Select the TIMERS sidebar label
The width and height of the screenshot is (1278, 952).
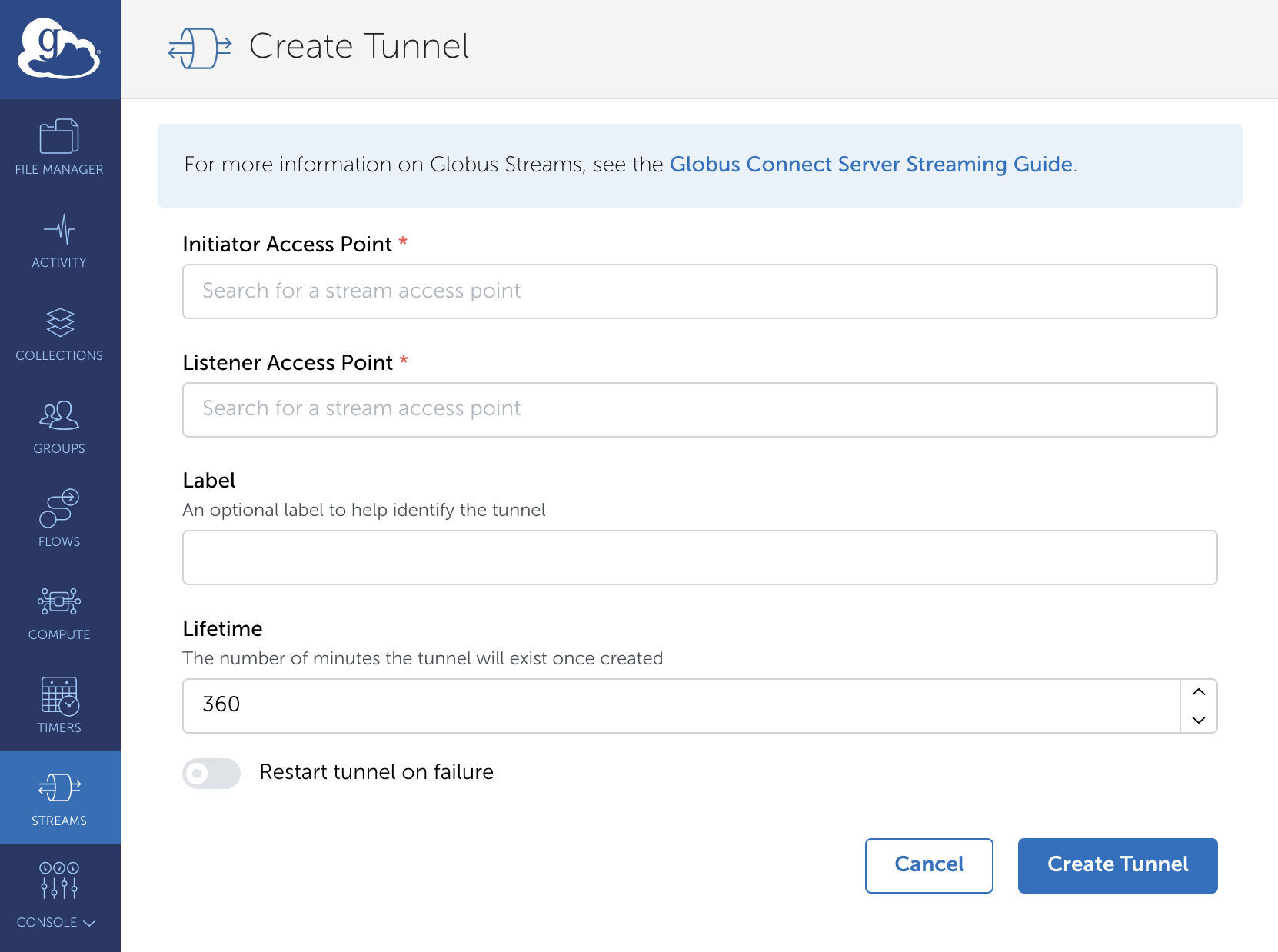pyautogui.click(x=59, y=727)
